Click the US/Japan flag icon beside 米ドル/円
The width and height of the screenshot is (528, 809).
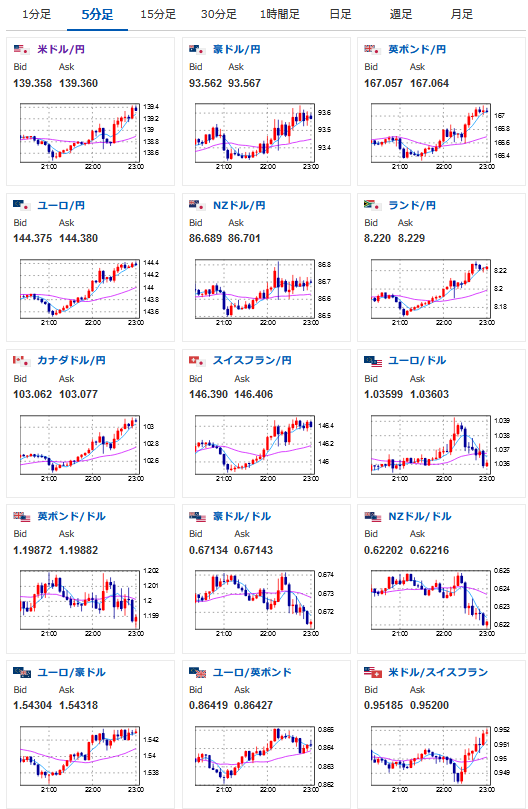tap(22, 50)
